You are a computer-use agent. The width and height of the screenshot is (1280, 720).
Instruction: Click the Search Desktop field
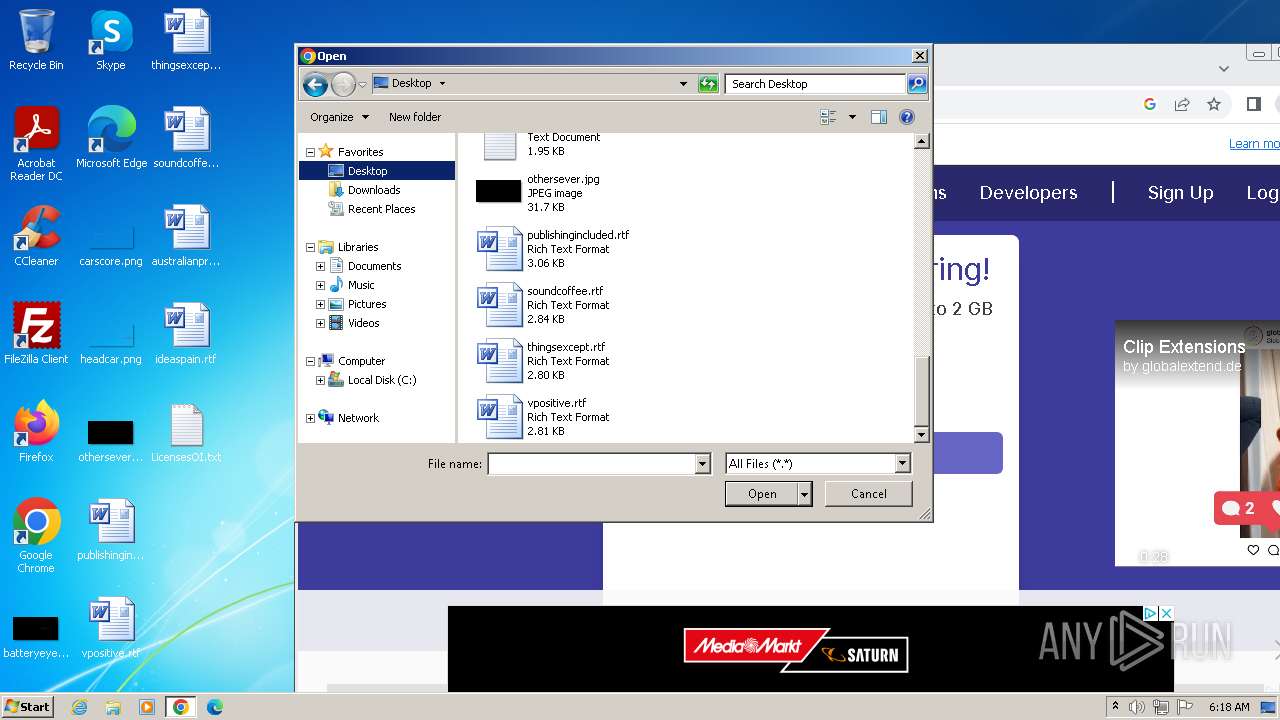[816, 84]
